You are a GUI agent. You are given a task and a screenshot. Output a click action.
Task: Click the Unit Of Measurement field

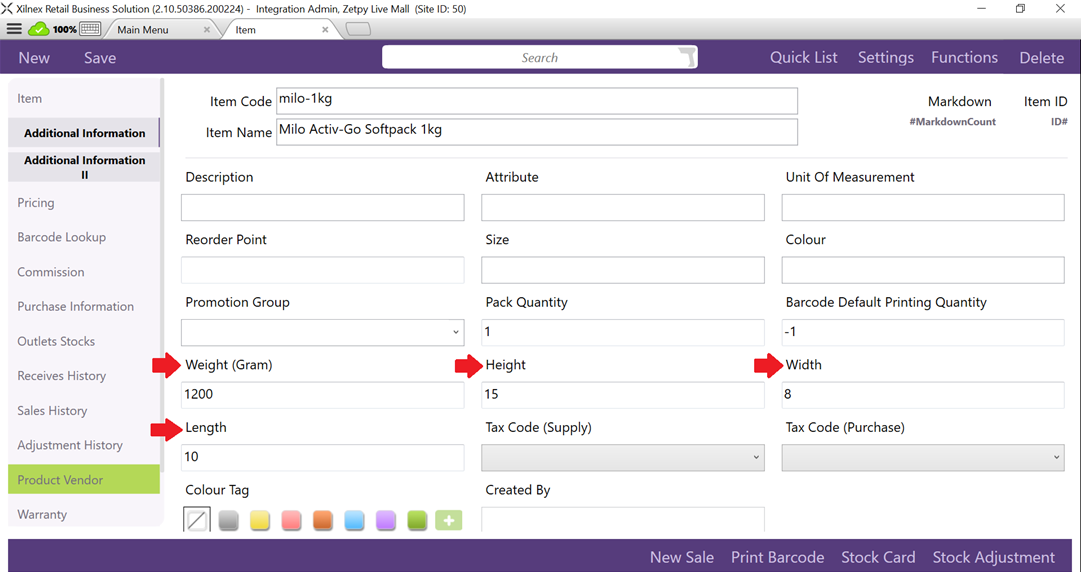coord(923,207)
